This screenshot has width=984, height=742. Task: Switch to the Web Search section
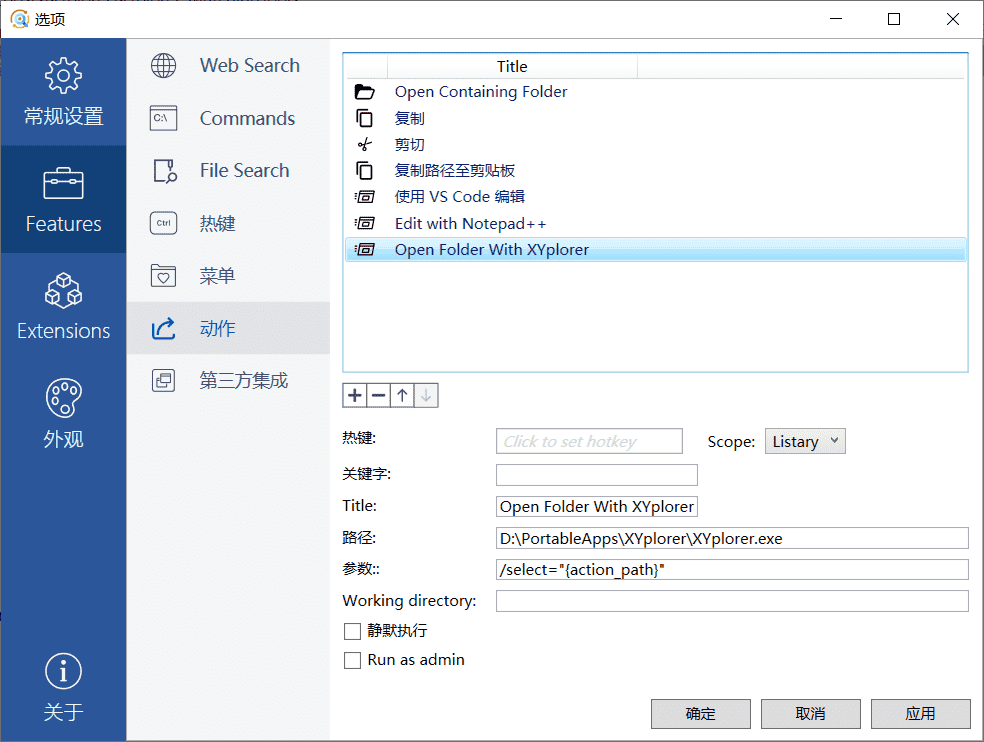point(249,66)
